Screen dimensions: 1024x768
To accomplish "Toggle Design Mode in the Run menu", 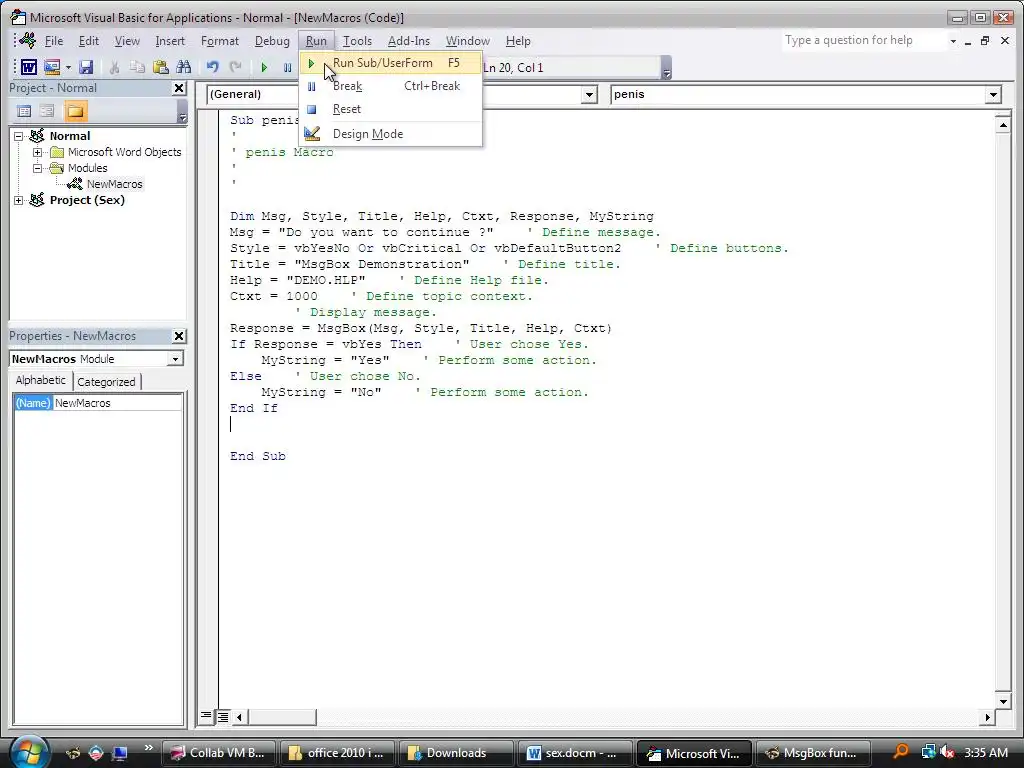I will point(391,134).
